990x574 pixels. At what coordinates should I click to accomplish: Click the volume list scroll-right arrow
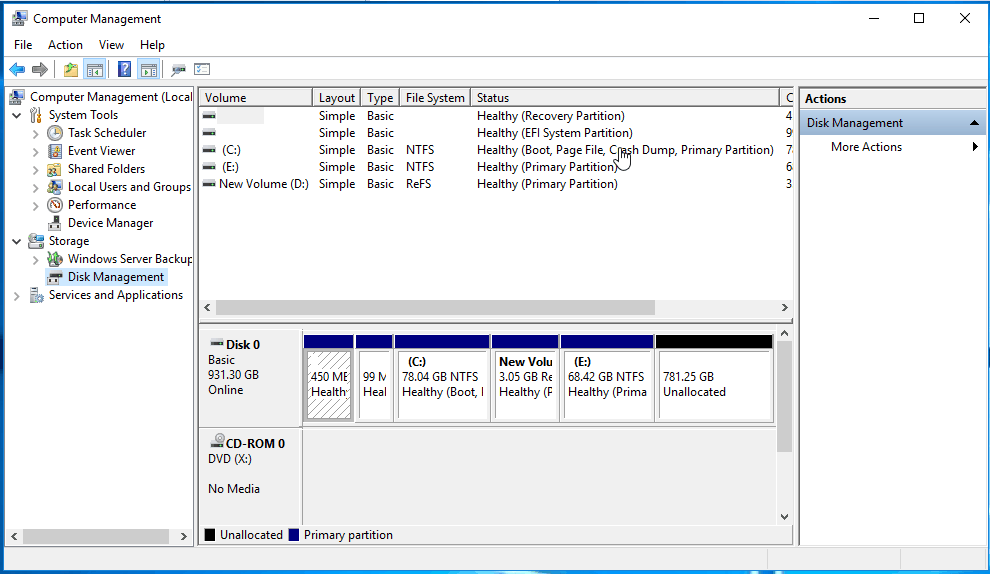[785, 308]
